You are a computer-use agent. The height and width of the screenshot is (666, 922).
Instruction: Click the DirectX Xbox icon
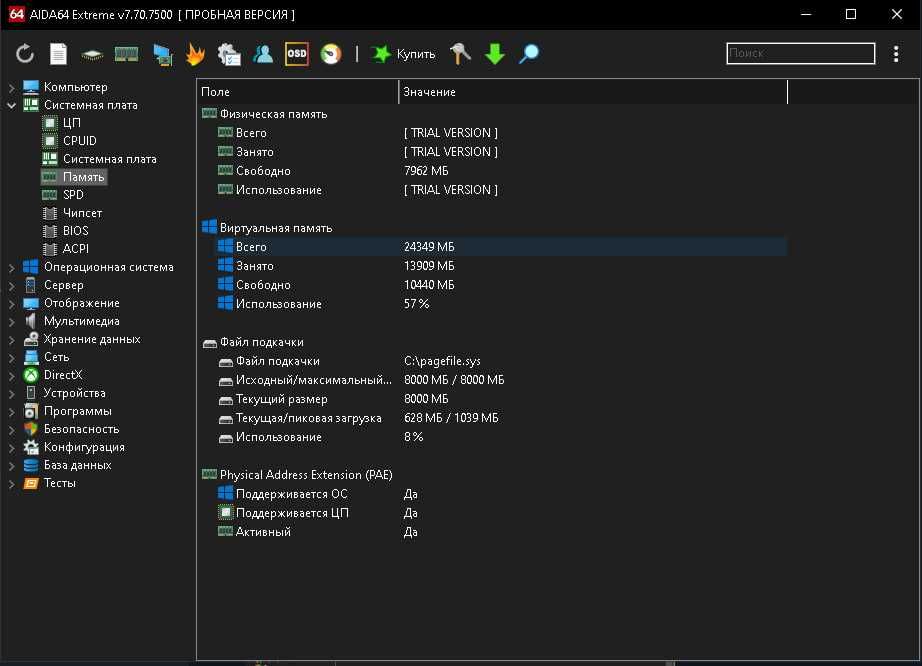(x=31, y=375)
